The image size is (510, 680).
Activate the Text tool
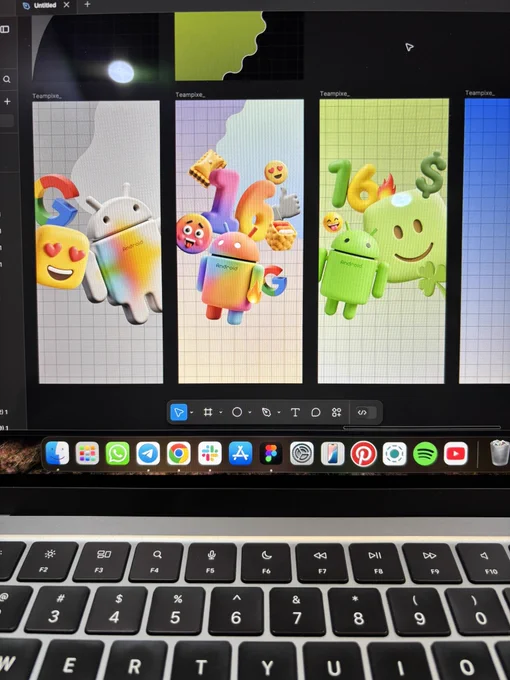tap(295, 412)
